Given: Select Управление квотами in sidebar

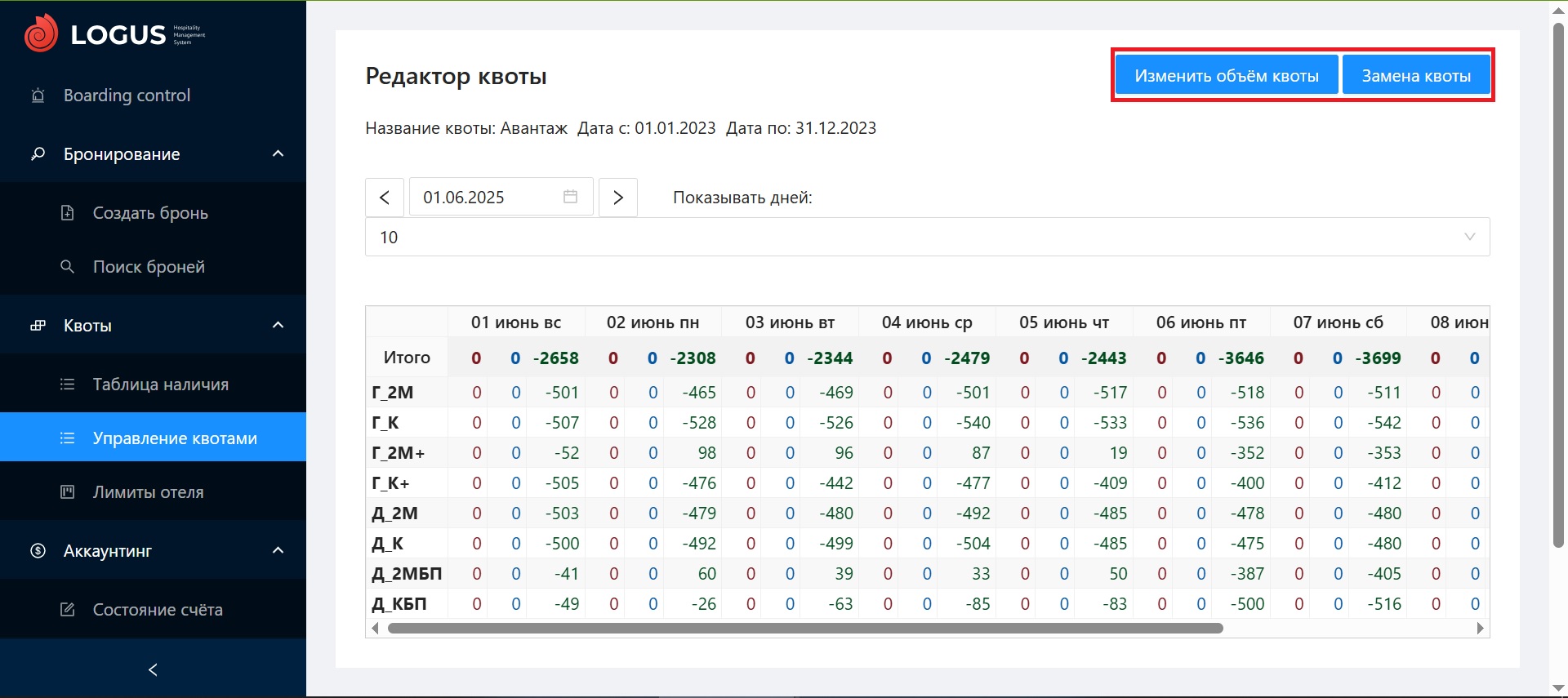Looking at the screenshot, I should (174, 438).
